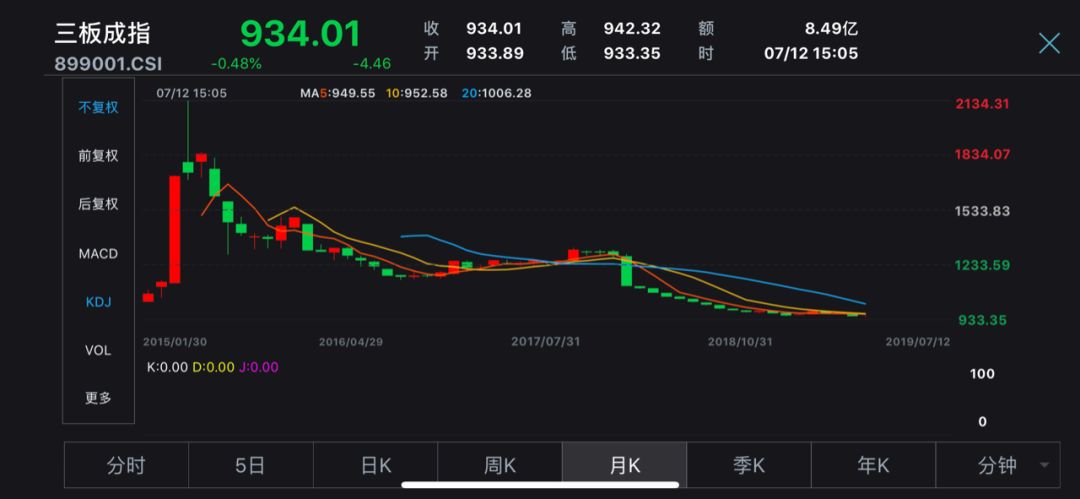
Task: Select the 月K monthly candlestick tab
Action: (625, 465)
